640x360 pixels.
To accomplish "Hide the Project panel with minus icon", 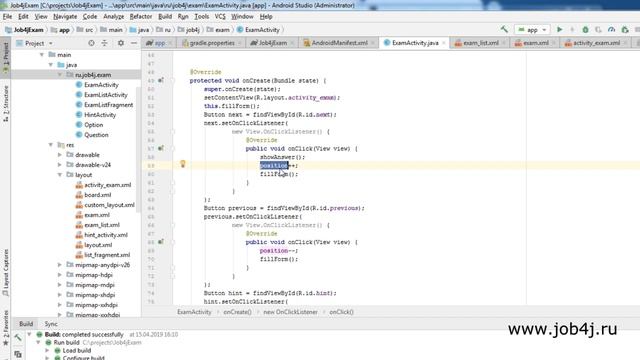I will (134, 43).
